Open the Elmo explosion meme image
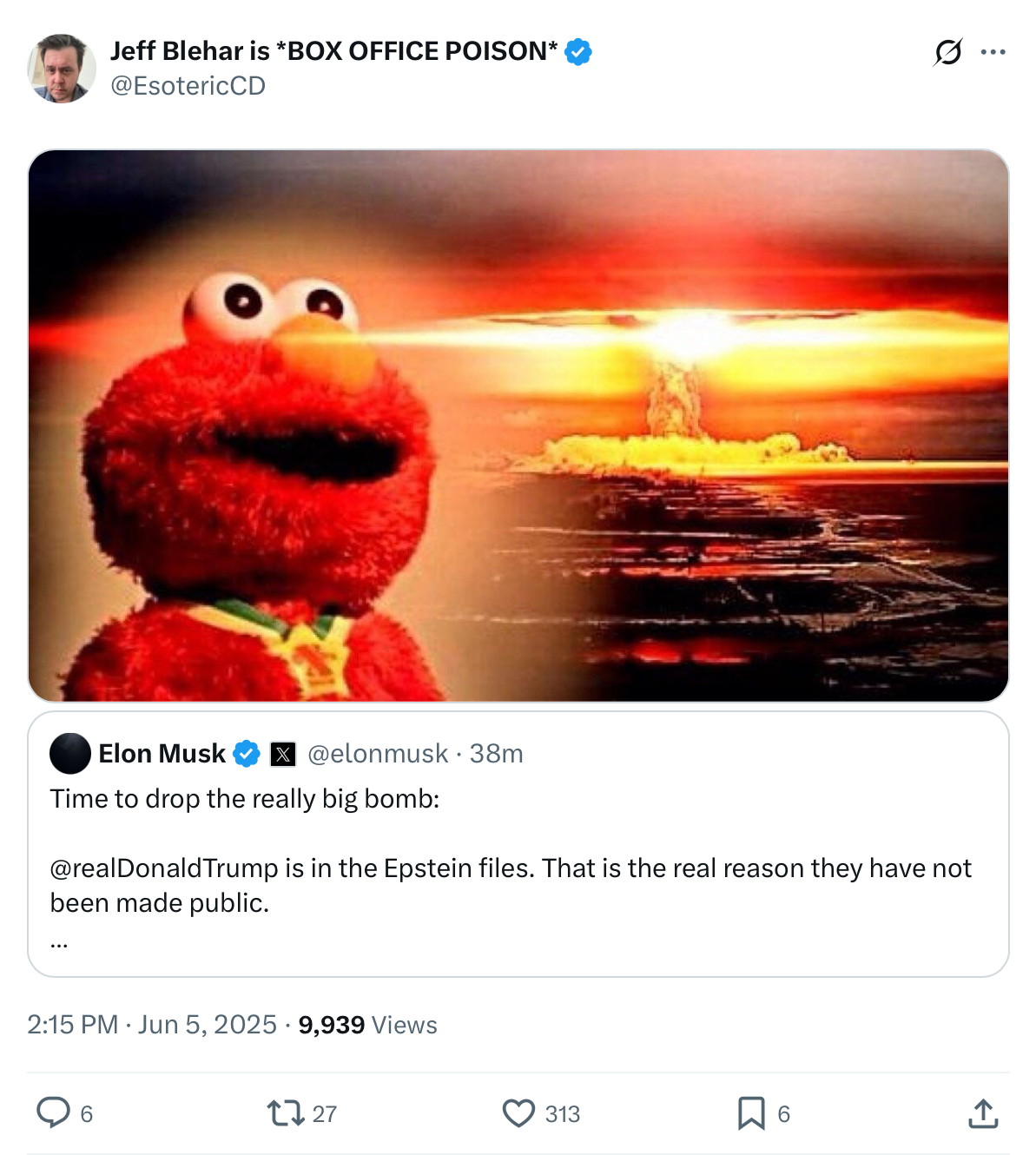The width and height of the screenshot is (1036, 1155). tap(518, 426)
